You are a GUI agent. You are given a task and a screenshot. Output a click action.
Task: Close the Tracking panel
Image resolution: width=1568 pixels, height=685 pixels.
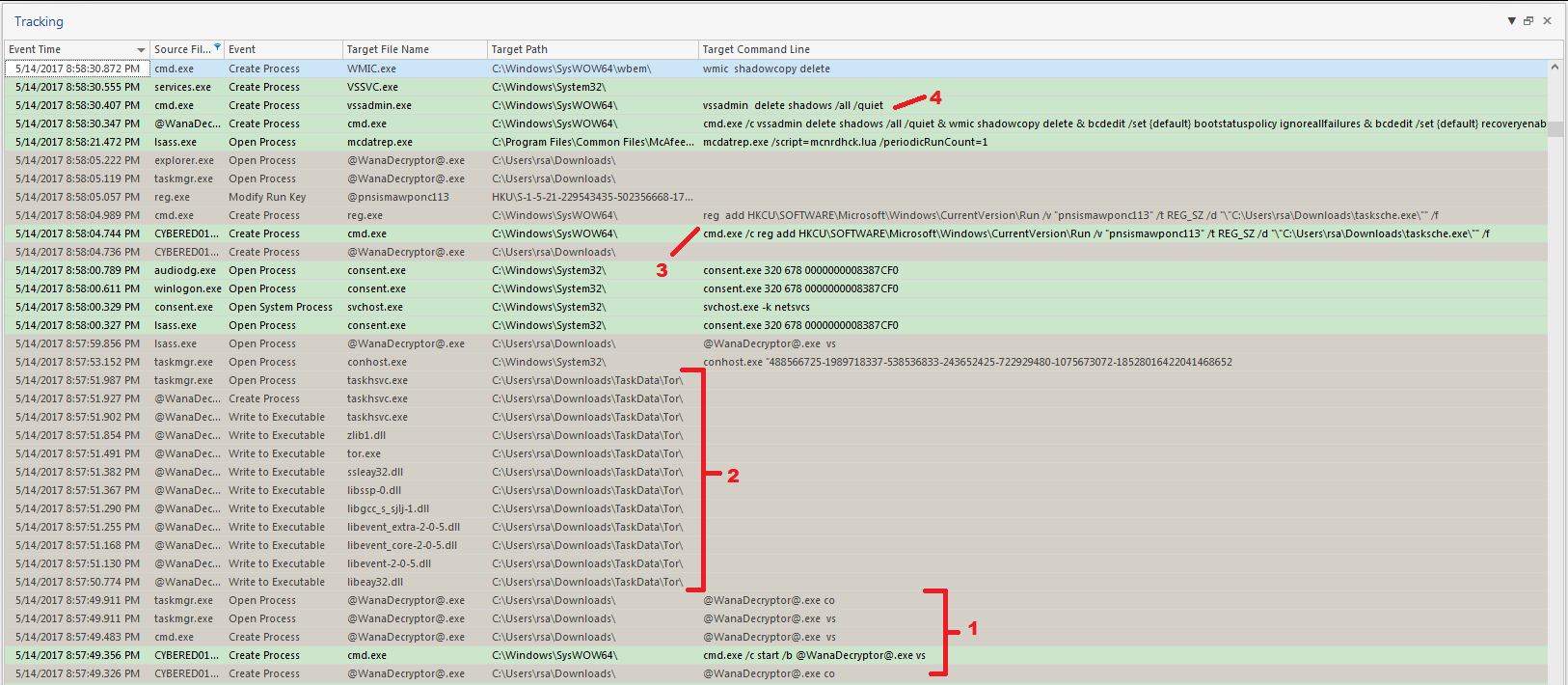pos(1547,21)
